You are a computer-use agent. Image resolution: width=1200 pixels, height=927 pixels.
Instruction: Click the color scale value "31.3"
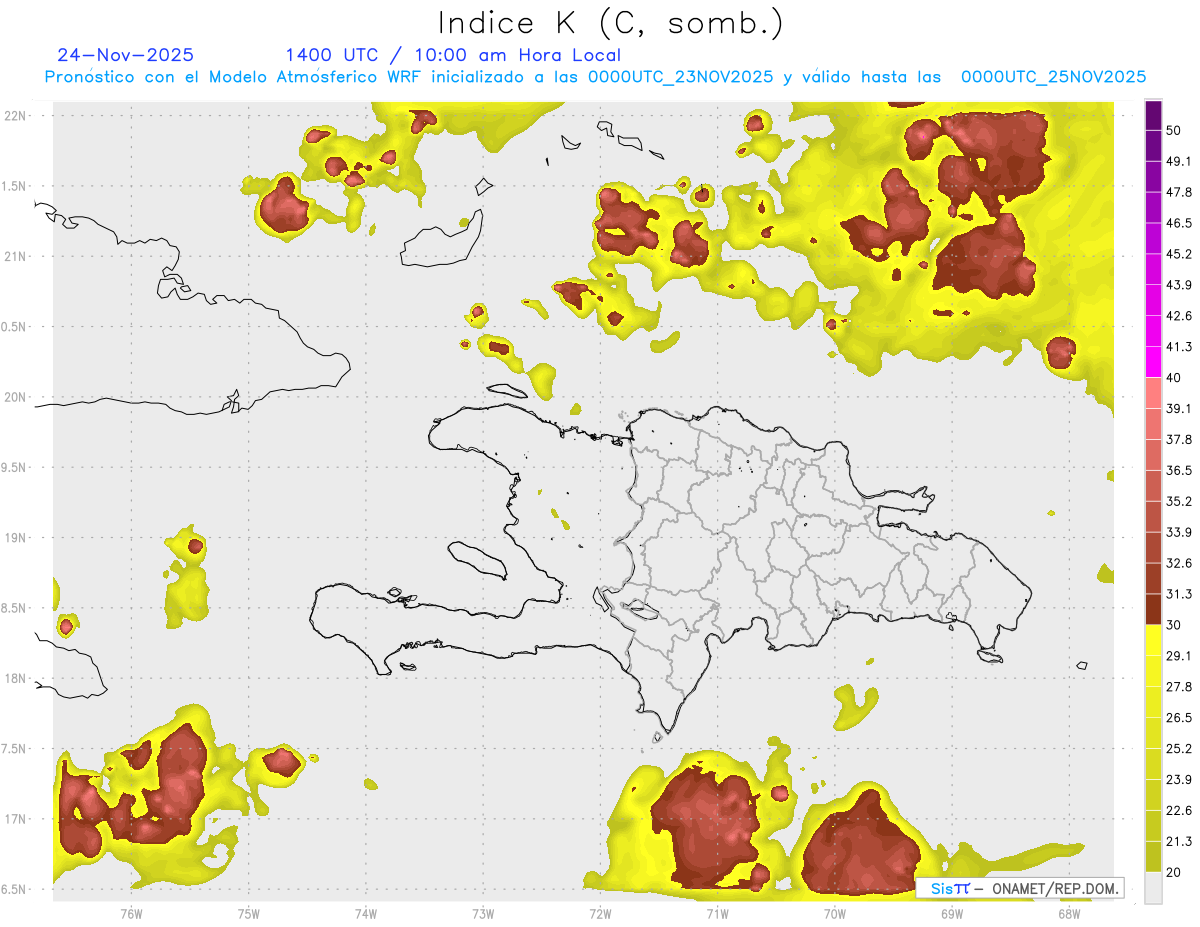(x=1178, y=594)
